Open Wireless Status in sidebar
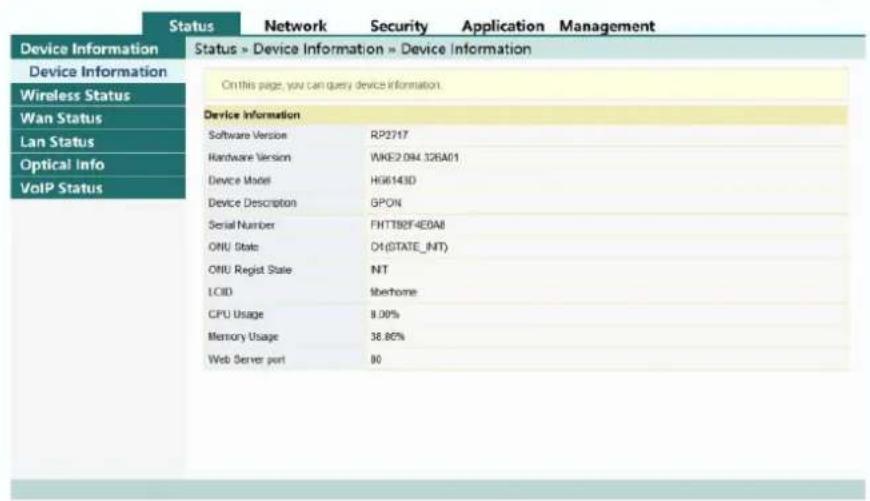 click(x=98, y=95)
